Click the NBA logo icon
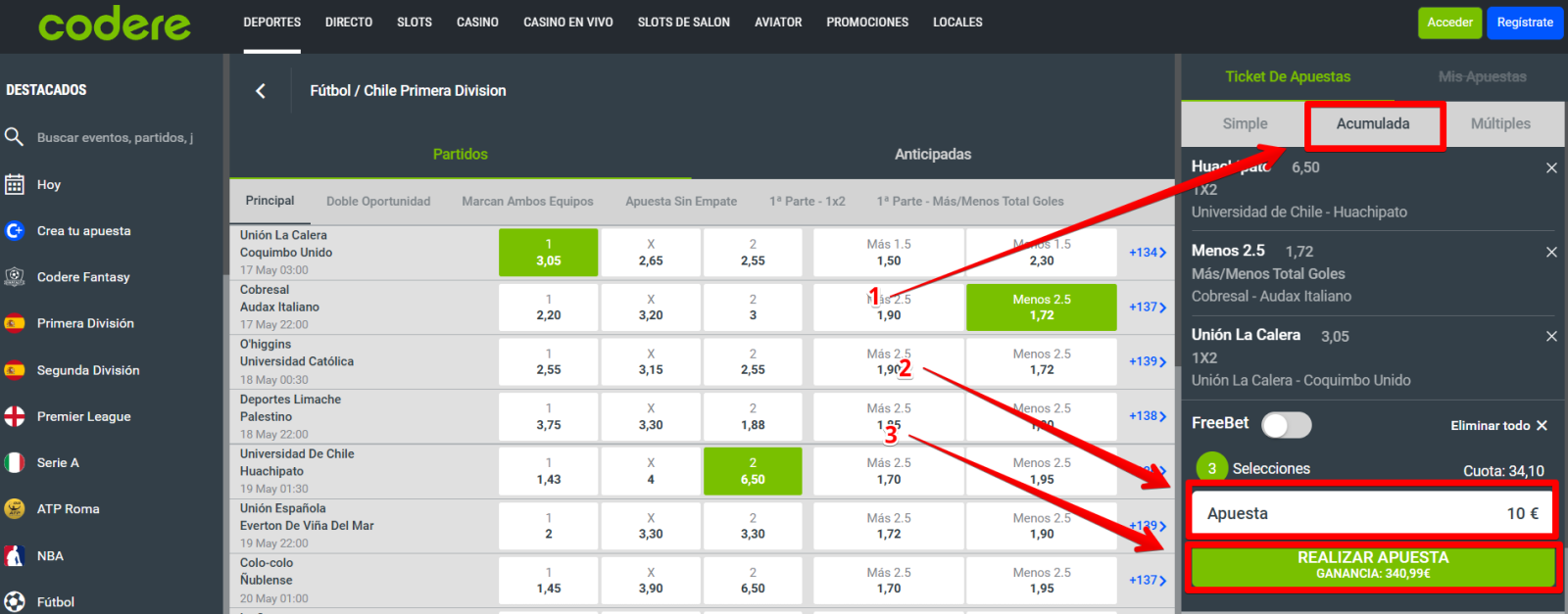Screen dimensions: 1568x614 pyautogui.click(x=14, y=555)
